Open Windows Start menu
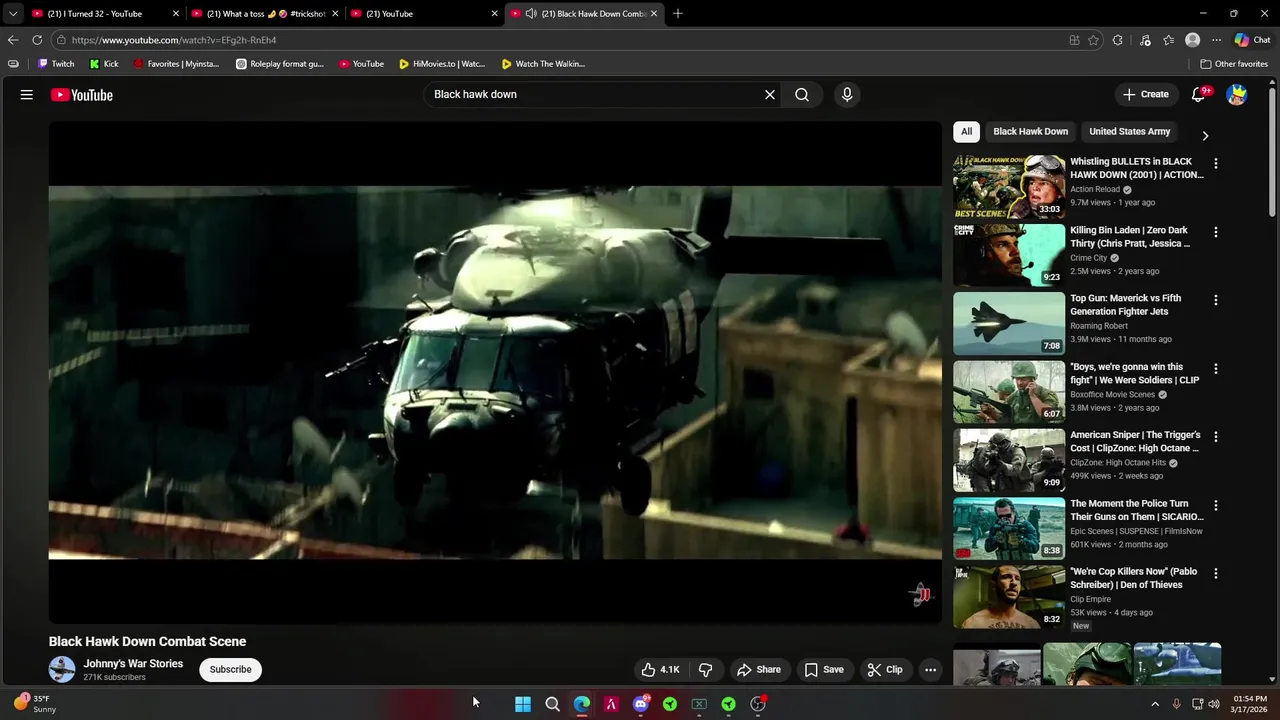The height and width of the screenshot is (720, 1280). tap(523, 704)
